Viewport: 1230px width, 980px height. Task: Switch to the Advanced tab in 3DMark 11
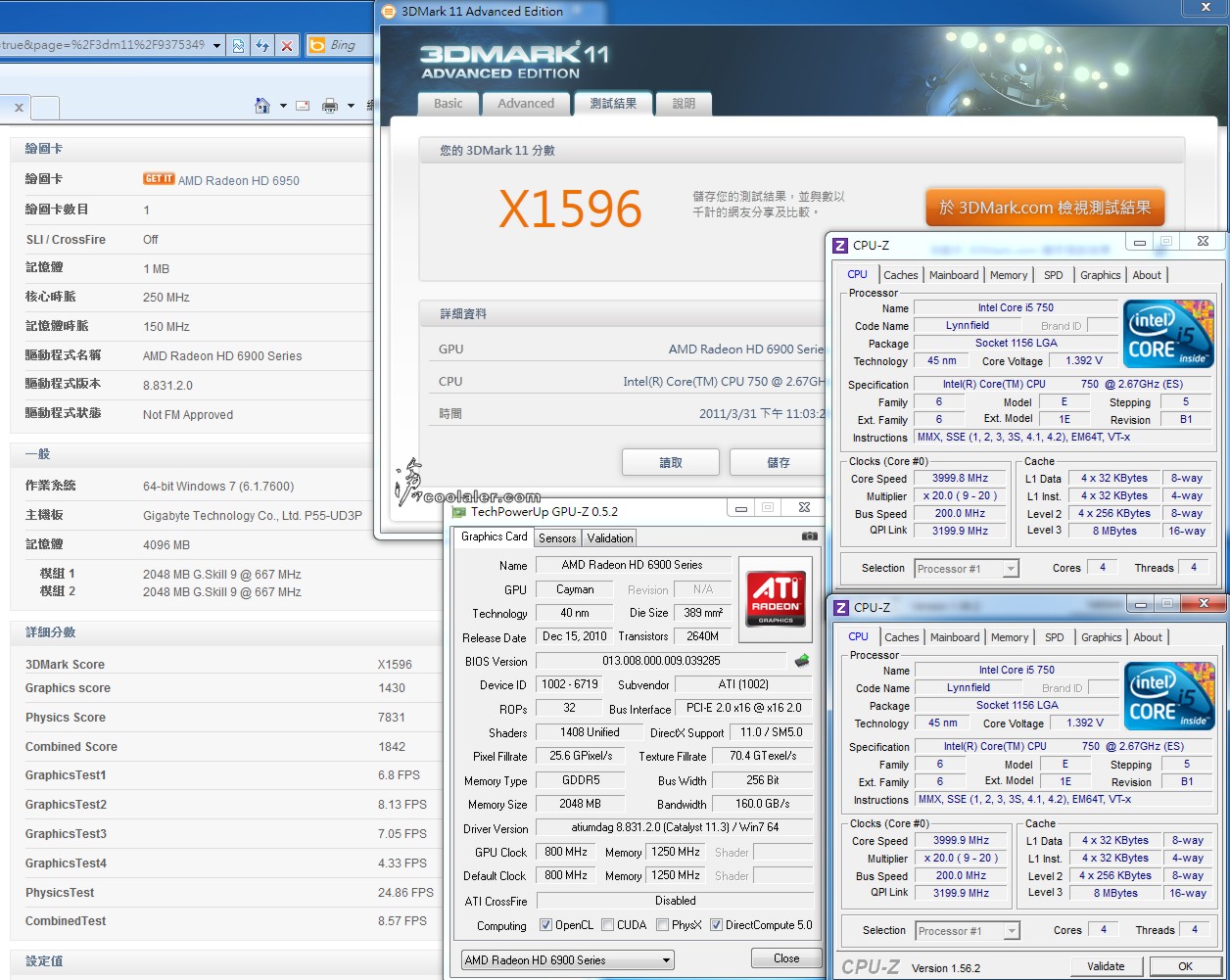point(526,104)
